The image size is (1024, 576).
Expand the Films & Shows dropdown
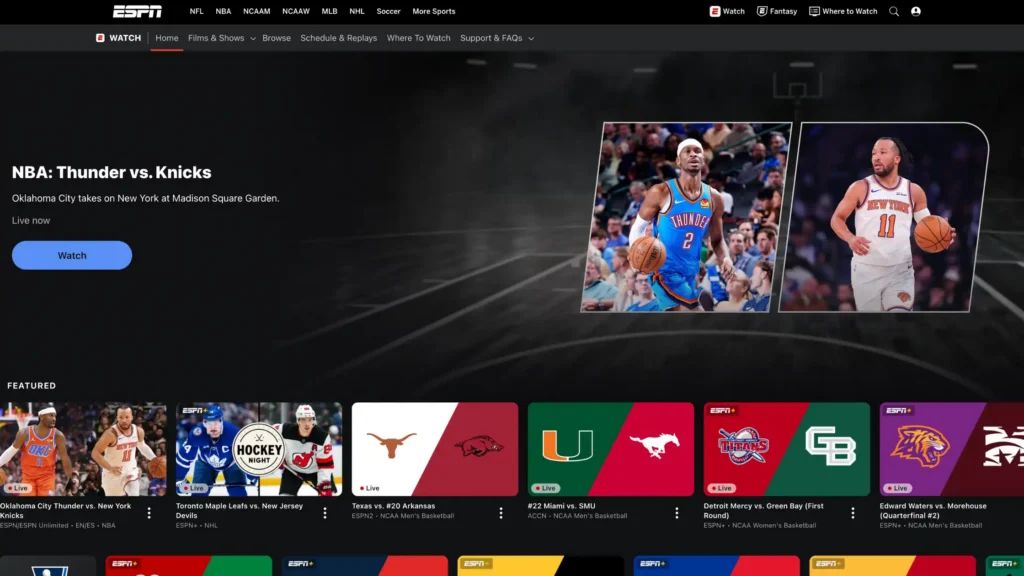pos(221,38)
